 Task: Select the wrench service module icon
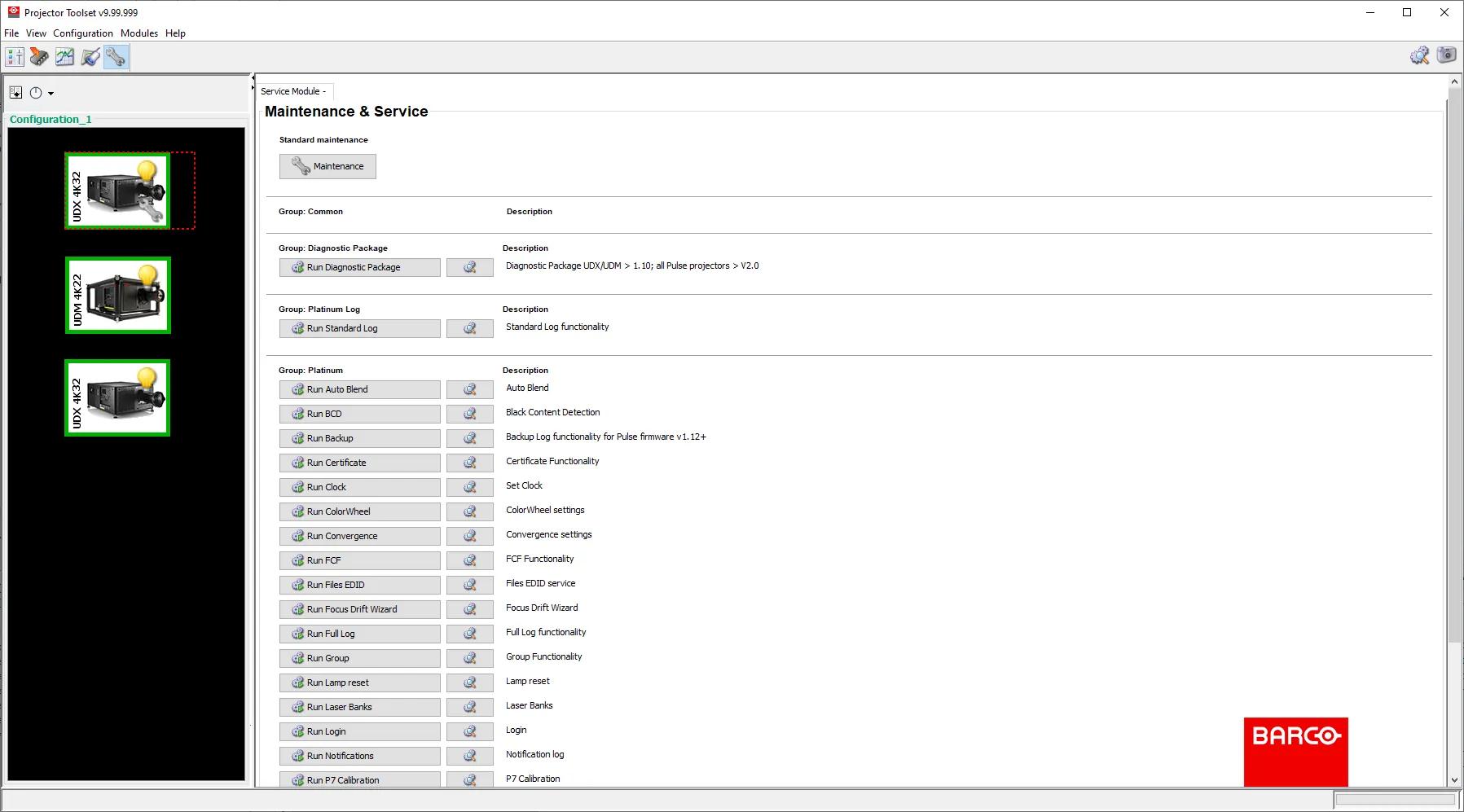pyautogui.click(x=116, y=57)
